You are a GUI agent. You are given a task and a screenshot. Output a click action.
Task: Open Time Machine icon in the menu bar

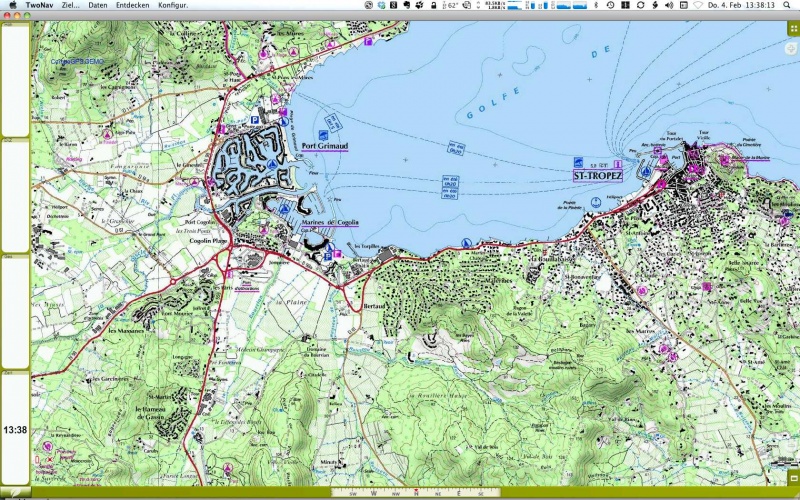610,5
